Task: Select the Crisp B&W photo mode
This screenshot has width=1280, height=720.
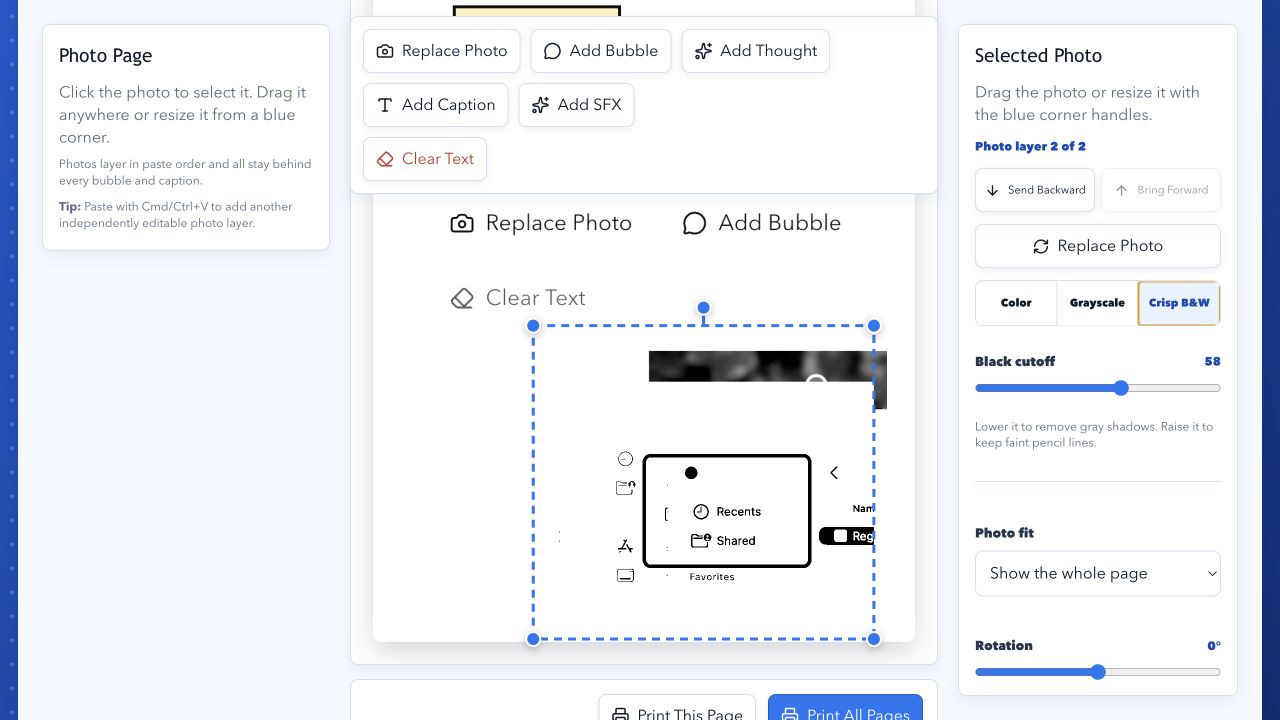Action: (1179, 303)
